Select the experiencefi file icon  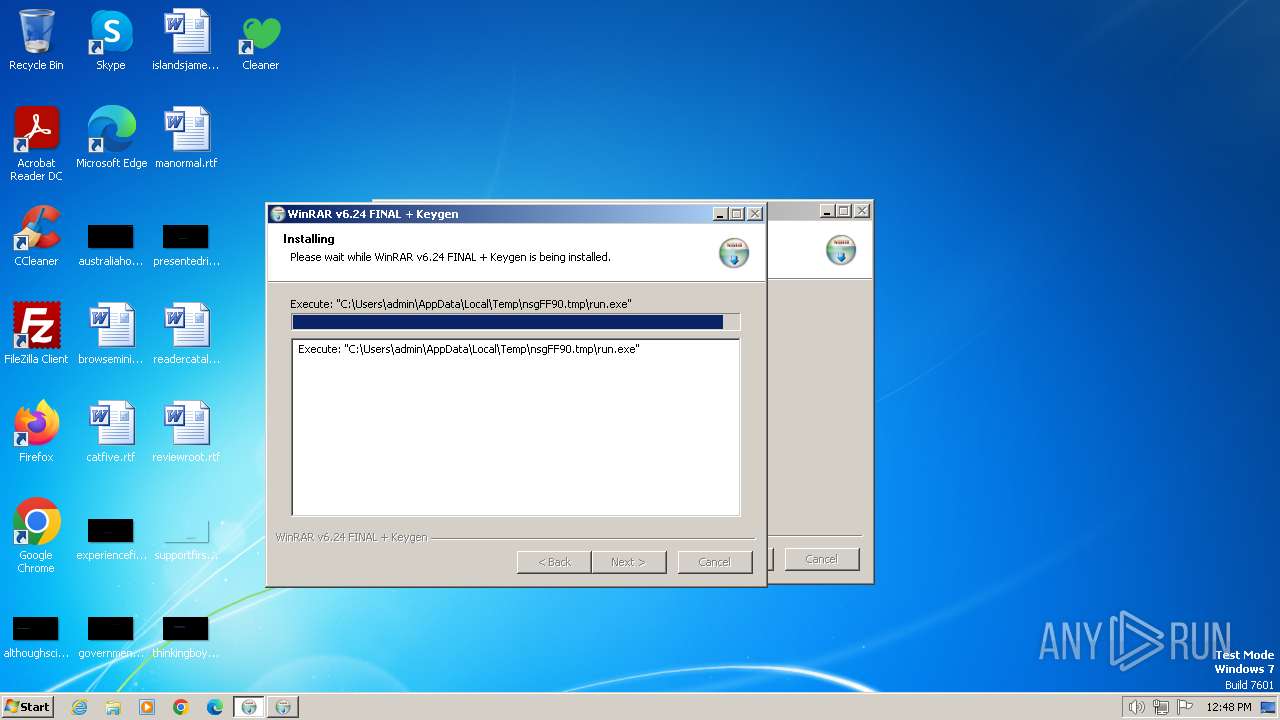click(x=111, y=540)
